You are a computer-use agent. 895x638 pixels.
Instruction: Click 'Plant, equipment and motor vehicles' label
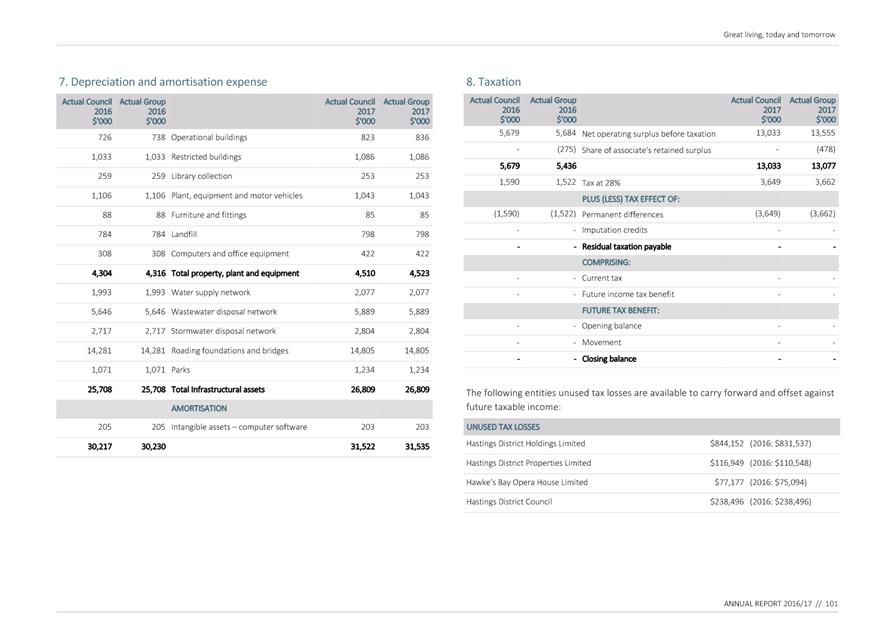point(237,196)
